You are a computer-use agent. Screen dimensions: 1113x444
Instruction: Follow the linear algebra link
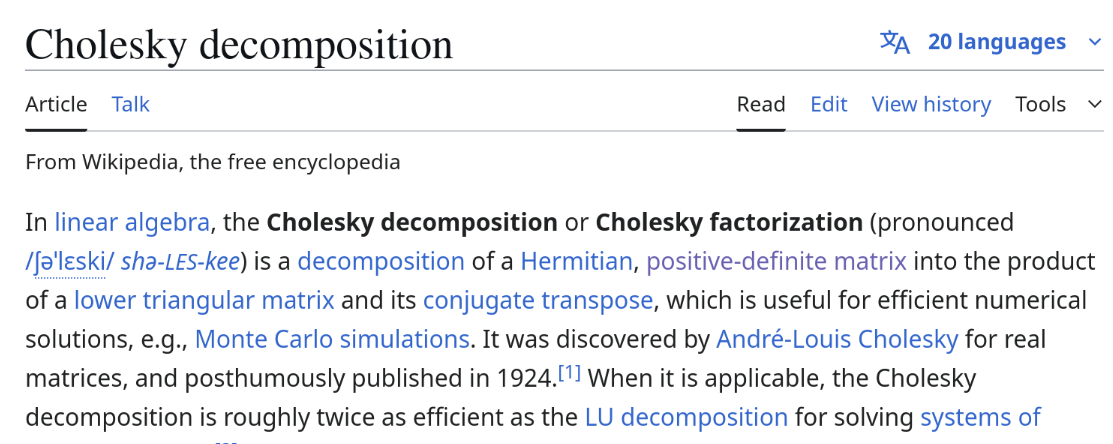pos(132,222)
